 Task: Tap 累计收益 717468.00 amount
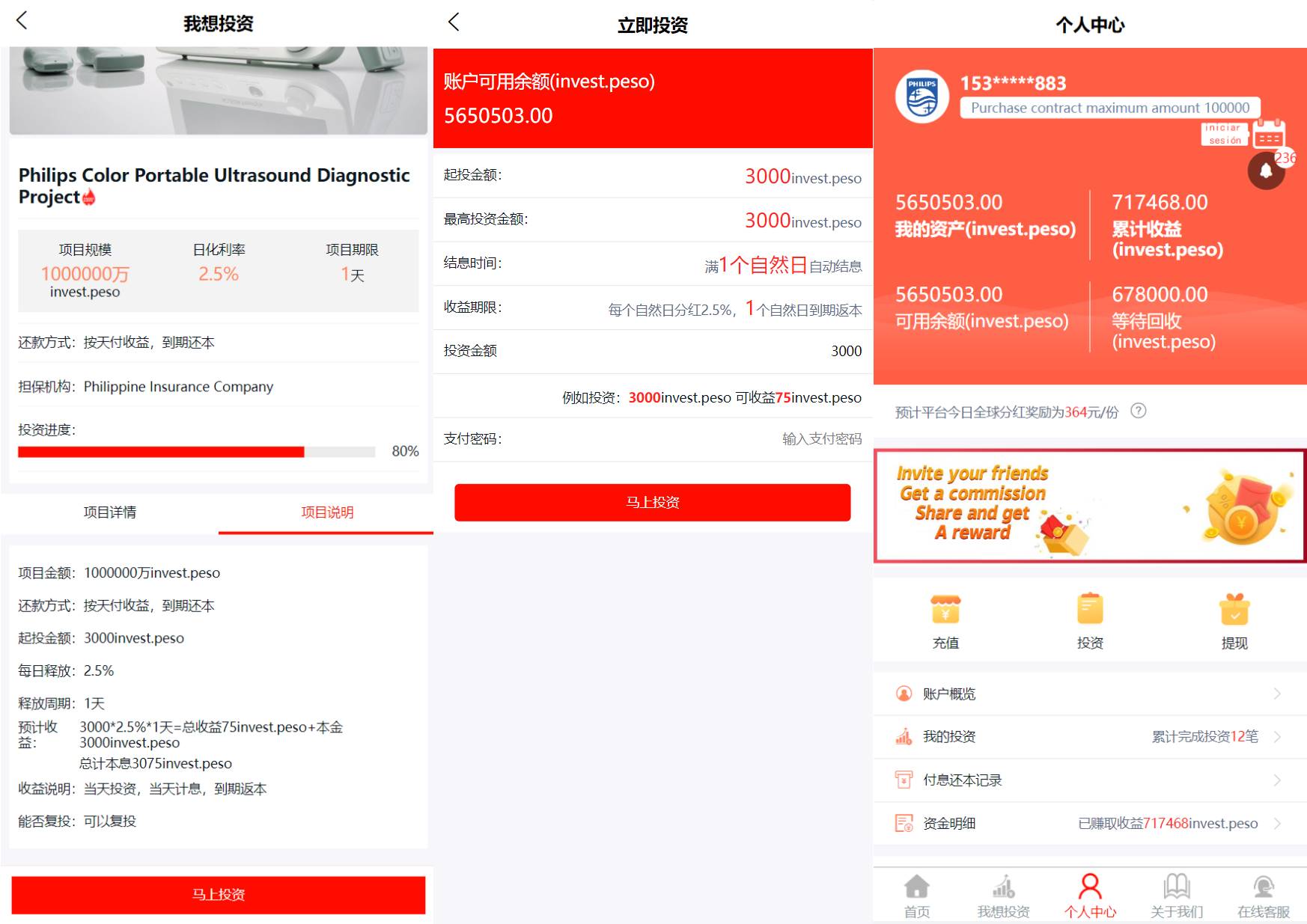[1160, 203]
